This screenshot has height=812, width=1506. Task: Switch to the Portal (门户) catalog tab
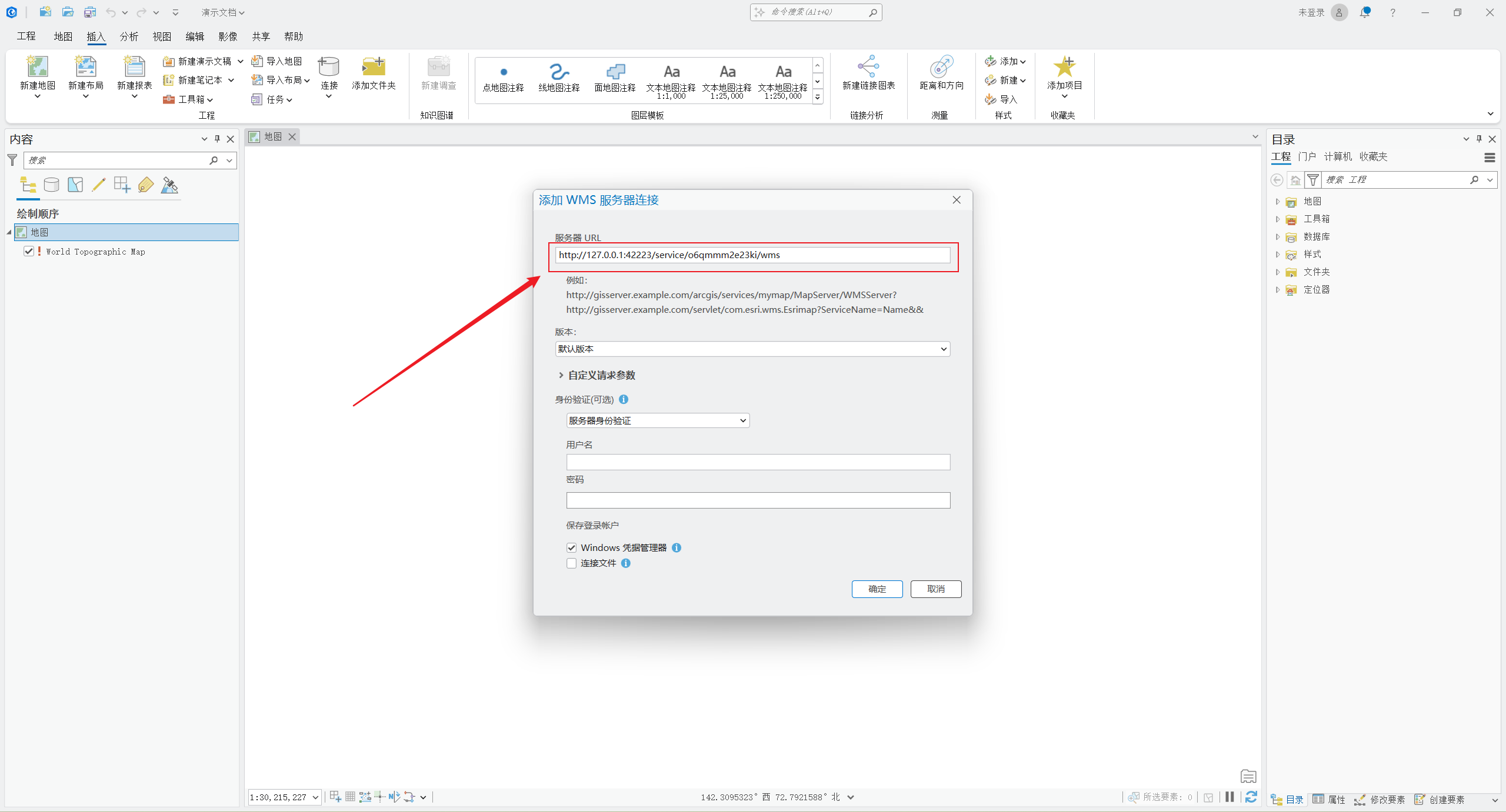(x=1307, y=156)
